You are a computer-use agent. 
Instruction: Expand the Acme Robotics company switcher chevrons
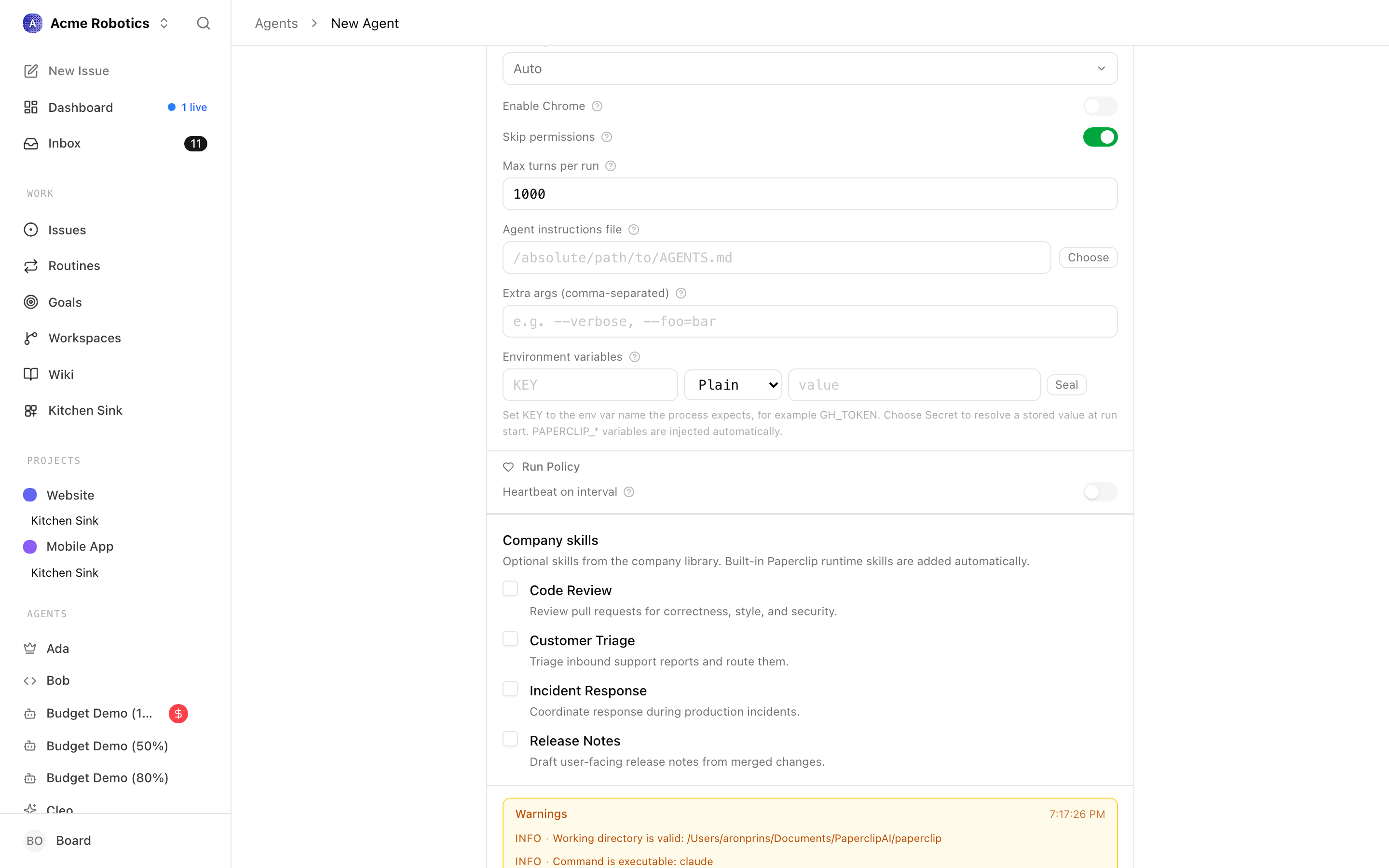[164, 23]
